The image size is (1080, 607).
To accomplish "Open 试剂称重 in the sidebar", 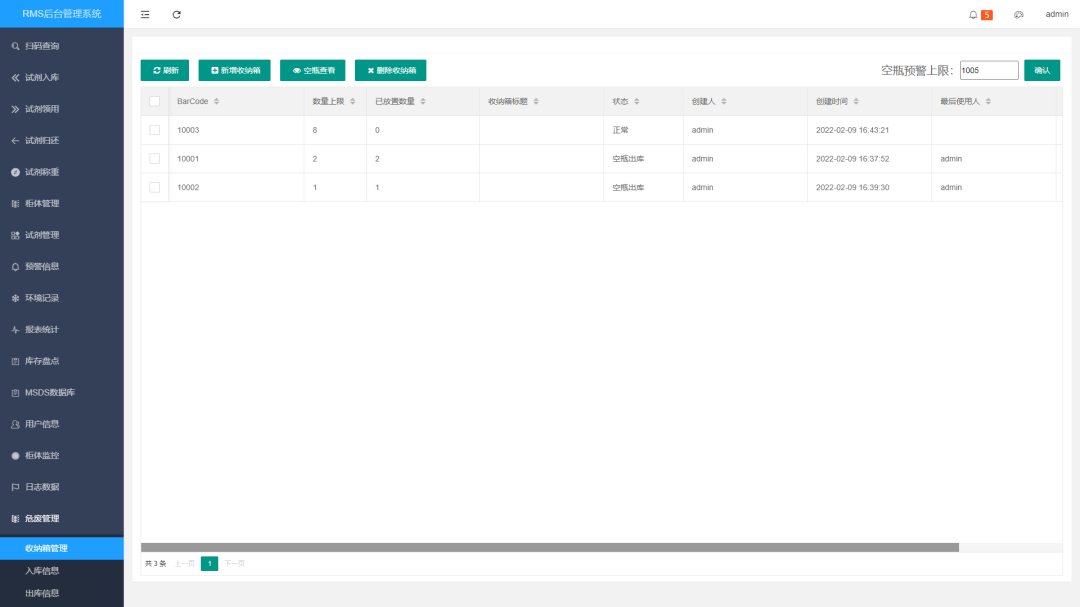I will tap(62, 172).
